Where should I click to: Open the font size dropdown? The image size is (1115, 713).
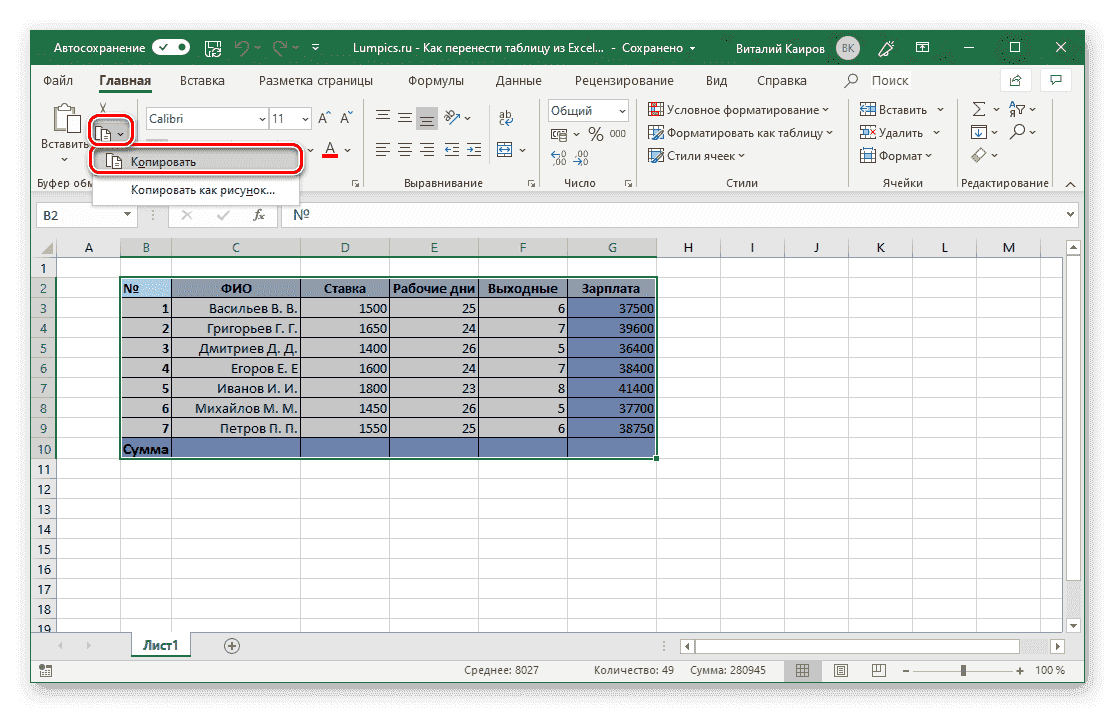(x=303, y=118)
